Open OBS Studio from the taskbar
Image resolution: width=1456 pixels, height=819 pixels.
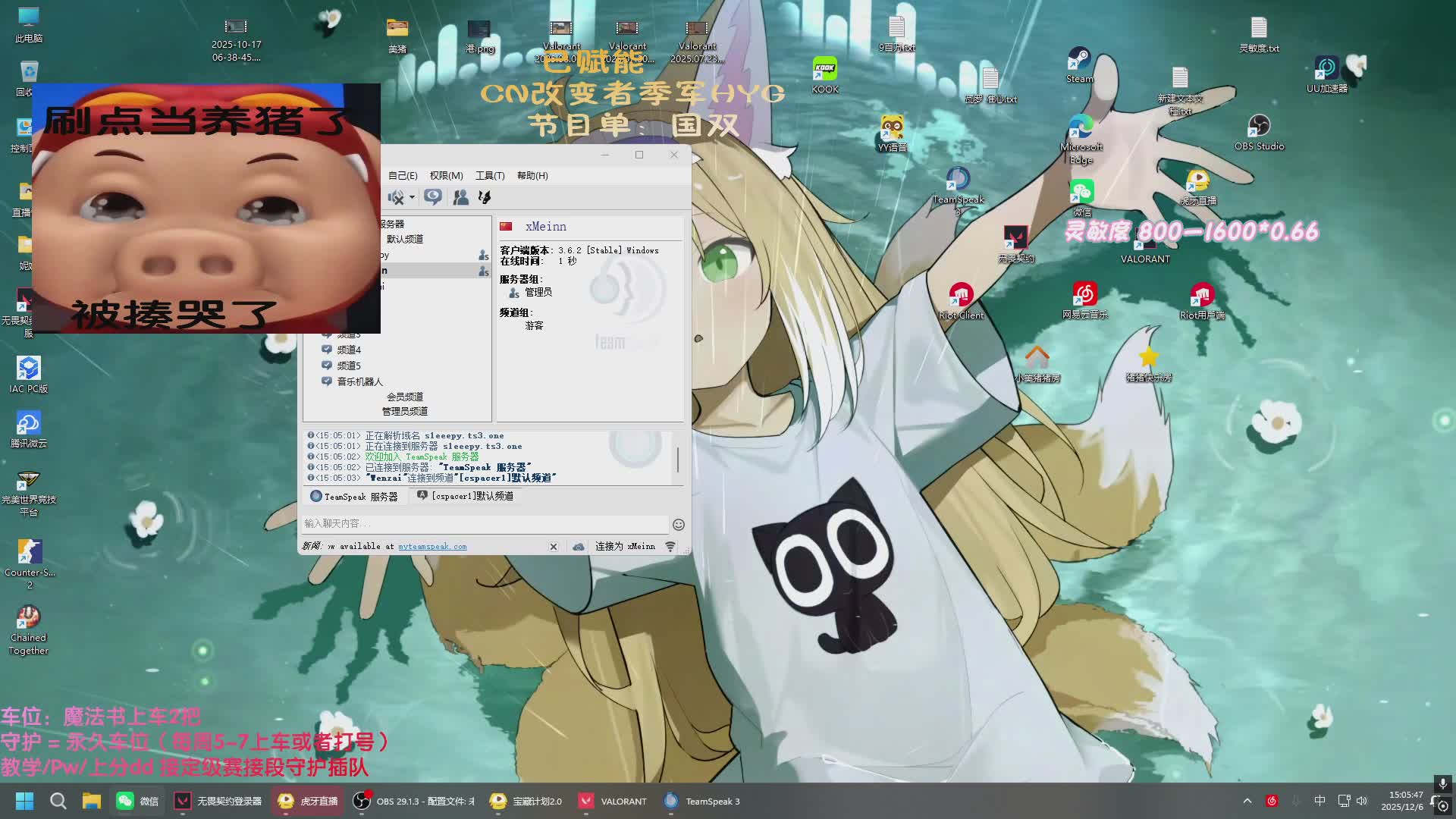coord(415,802)
